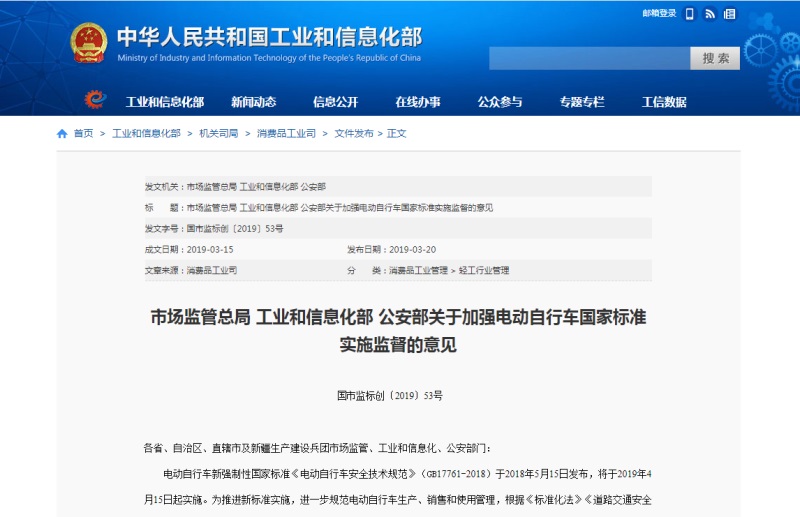Click 文章来源 消费品工业司 text
Screen dimensions: 800x517
191,270
